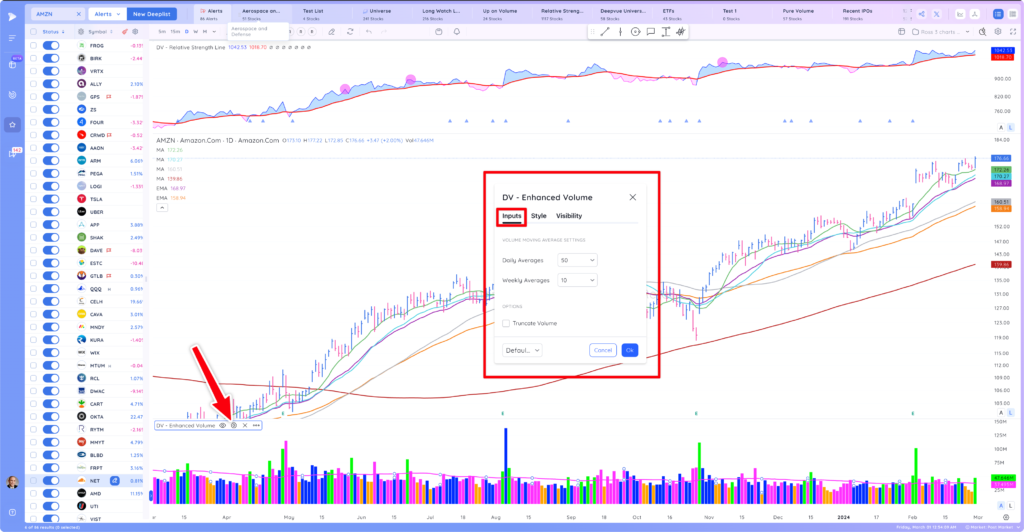Remove Enhanced Volume indicator via X icon

click(x=245, y=426)
